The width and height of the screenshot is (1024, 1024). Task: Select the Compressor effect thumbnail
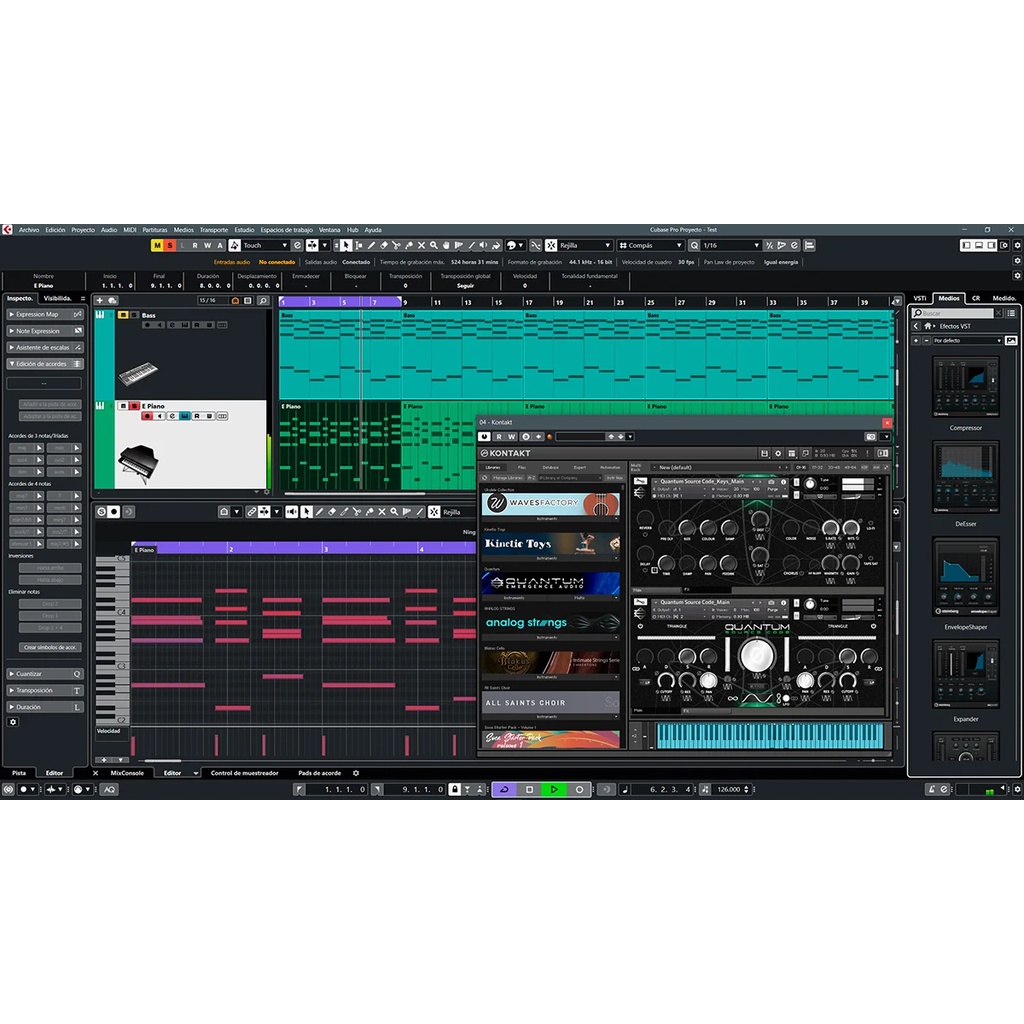click(965, 387)
